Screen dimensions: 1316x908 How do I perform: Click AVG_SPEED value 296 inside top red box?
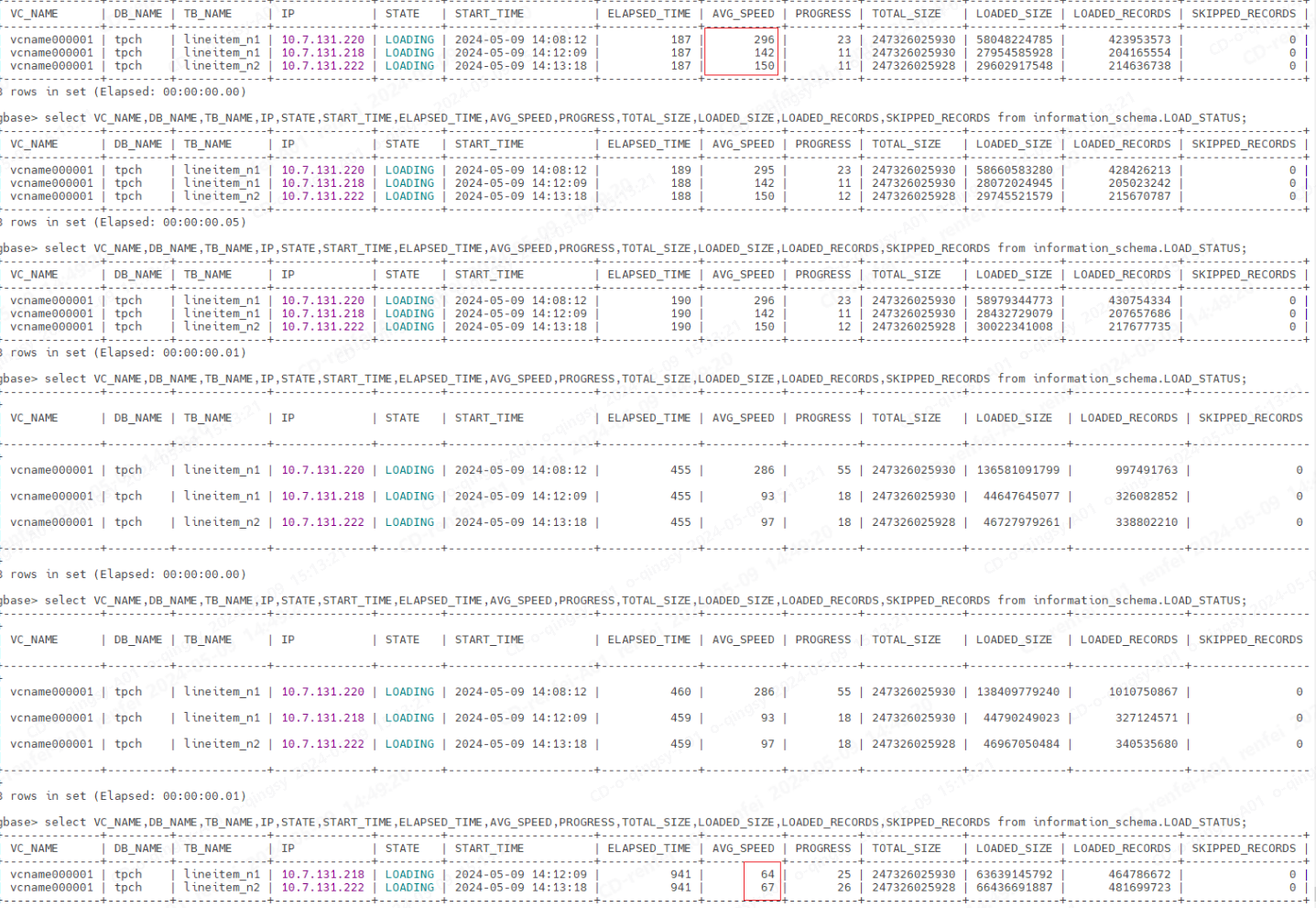(765, 39)
